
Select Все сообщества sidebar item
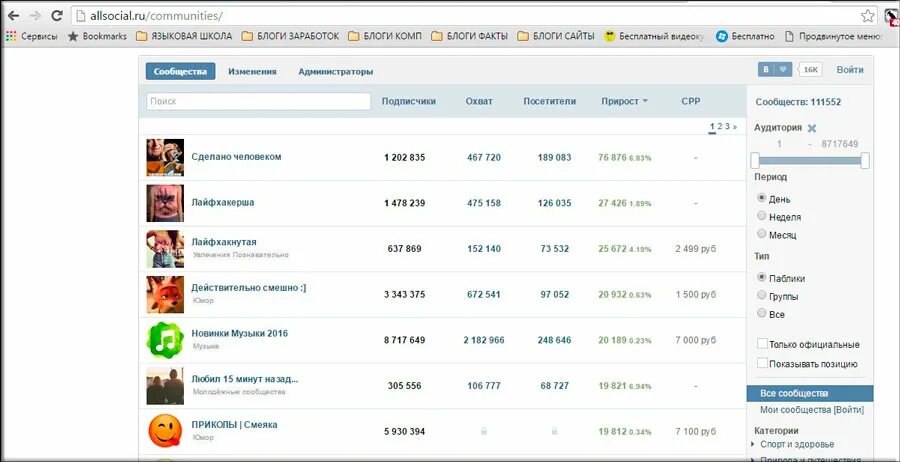pyautogui.click(x=810, y=394)
